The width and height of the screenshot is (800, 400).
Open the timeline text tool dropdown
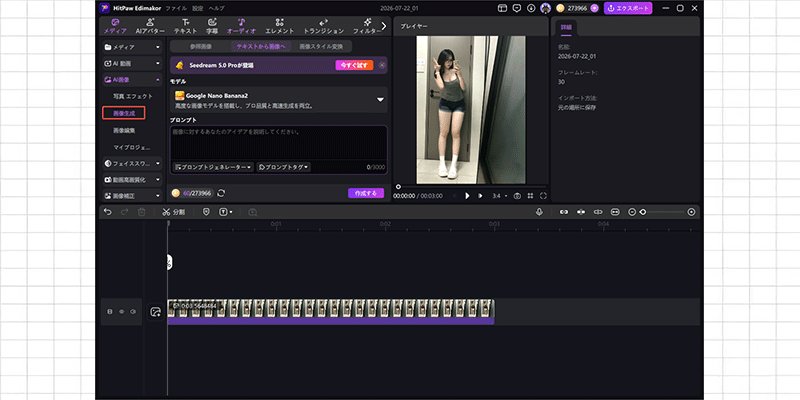point(226,212)
